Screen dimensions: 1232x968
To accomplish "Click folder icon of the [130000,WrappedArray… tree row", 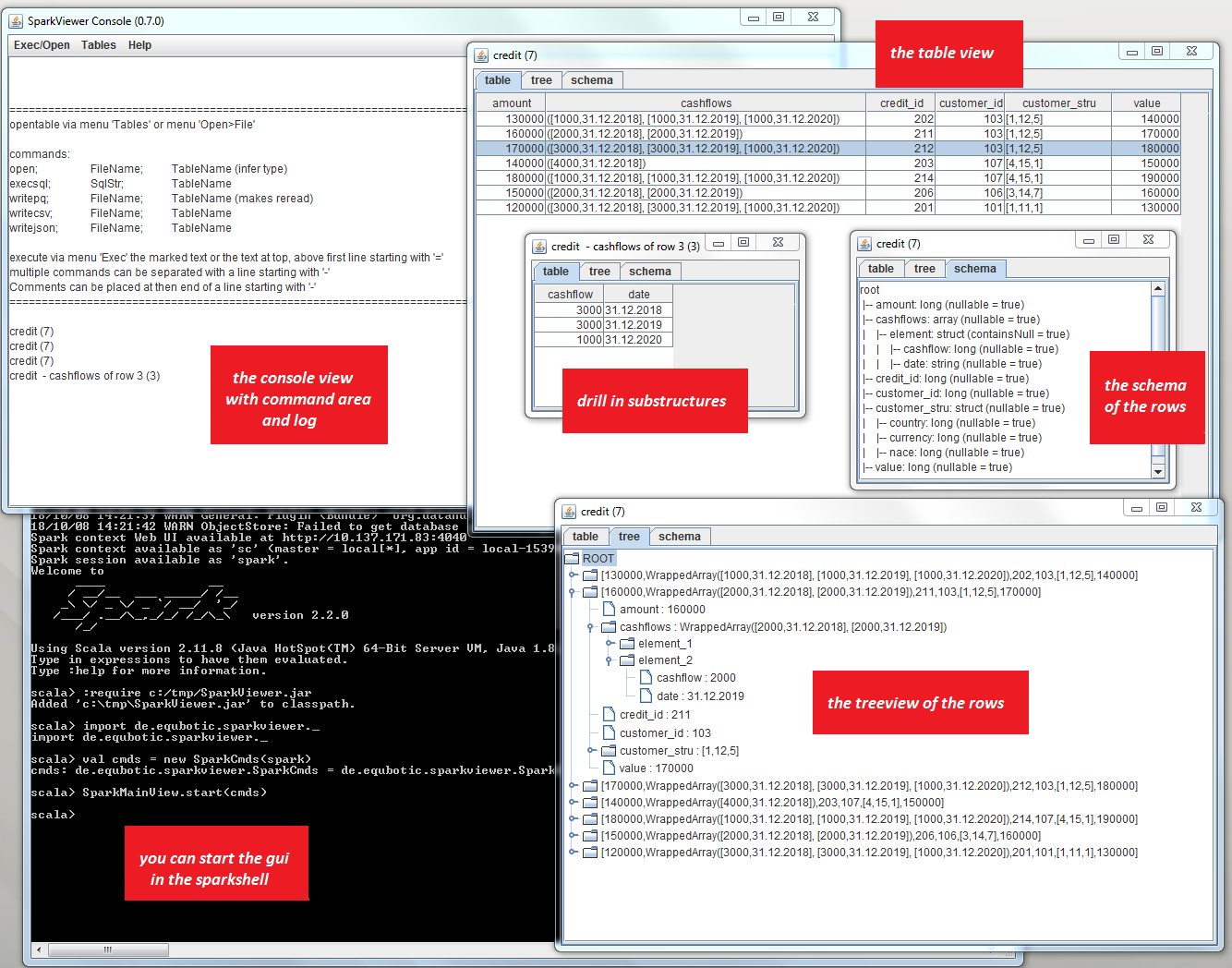I will 590,575.
